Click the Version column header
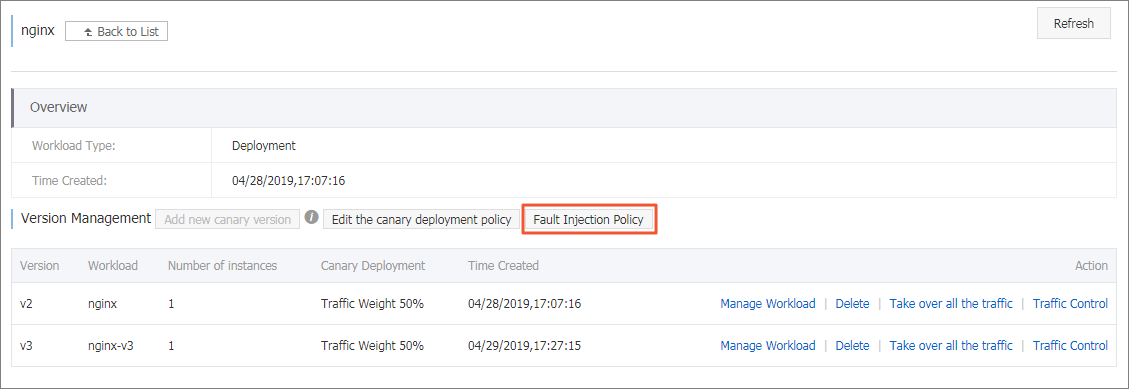Viewport: 1129px width, 389px height. pos(40,266)
